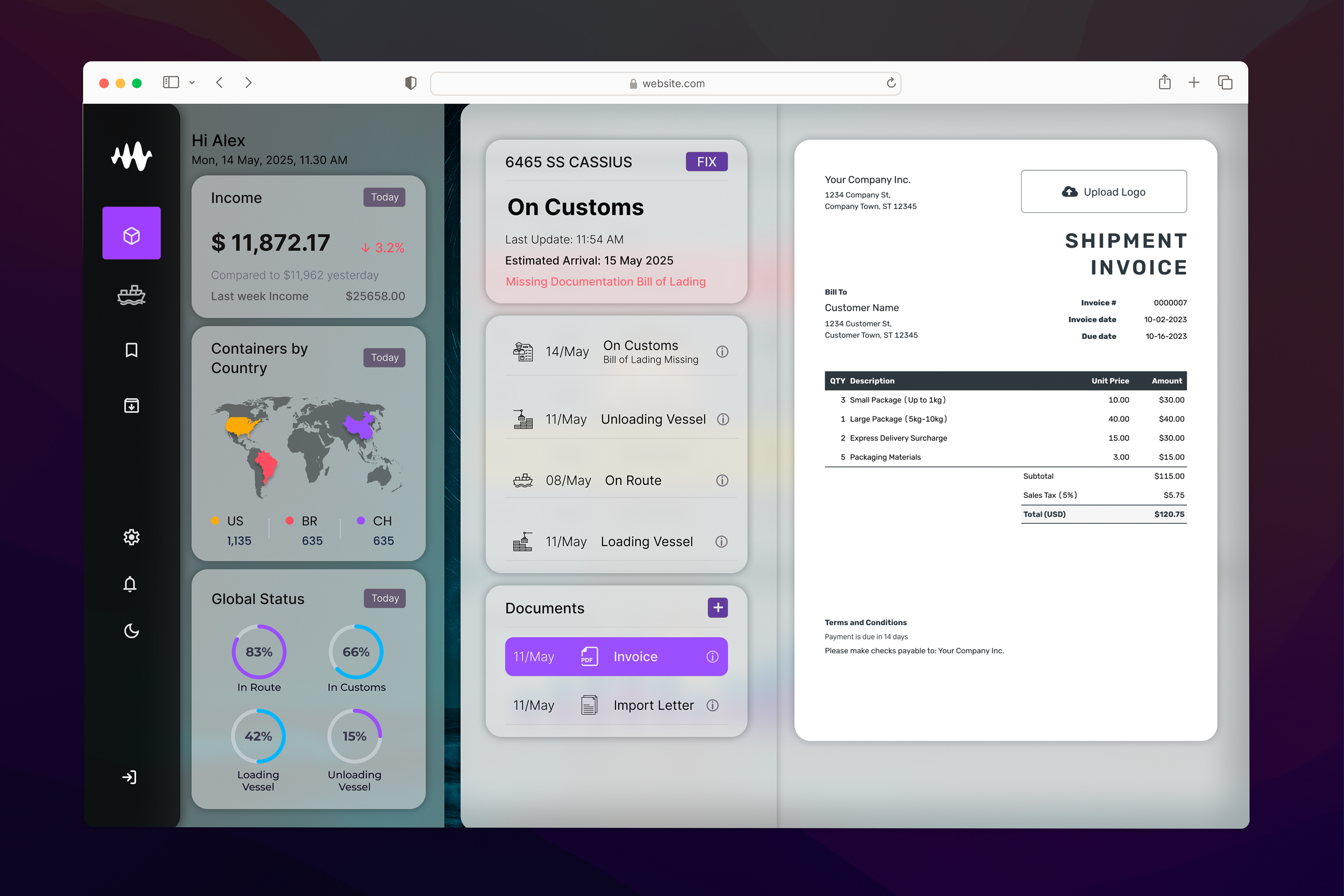Viewport: 1344px width, 896px height.
Task: Click the highlighted China on the map
Action: coord(359,426)
